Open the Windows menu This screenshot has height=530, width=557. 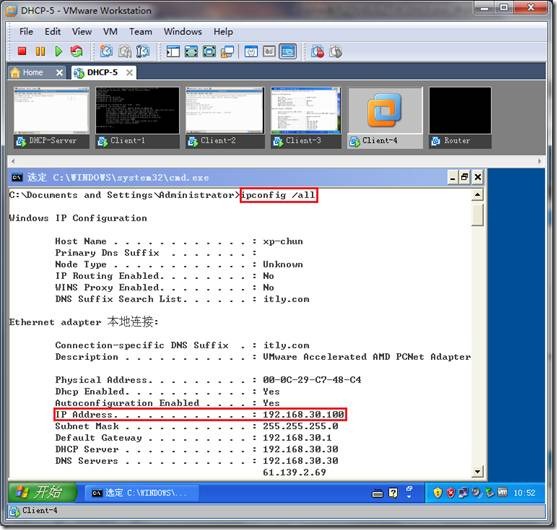(183, 32)
